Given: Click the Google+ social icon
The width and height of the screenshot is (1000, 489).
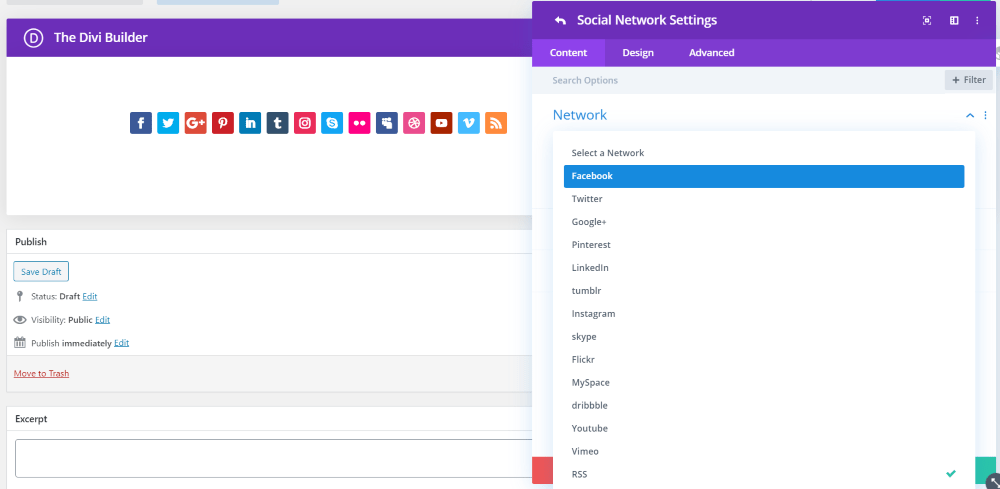Looking at the screenshot, I should (x=196, y=123).
